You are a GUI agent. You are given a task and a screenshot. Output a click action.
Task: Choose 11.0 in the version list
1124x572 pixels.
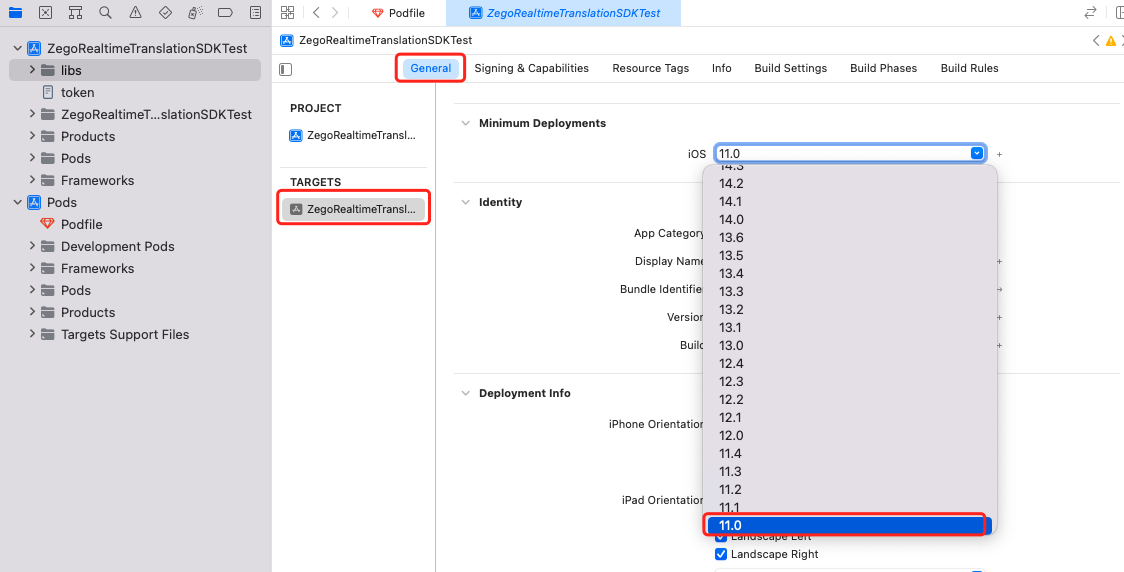click(850, 525)
